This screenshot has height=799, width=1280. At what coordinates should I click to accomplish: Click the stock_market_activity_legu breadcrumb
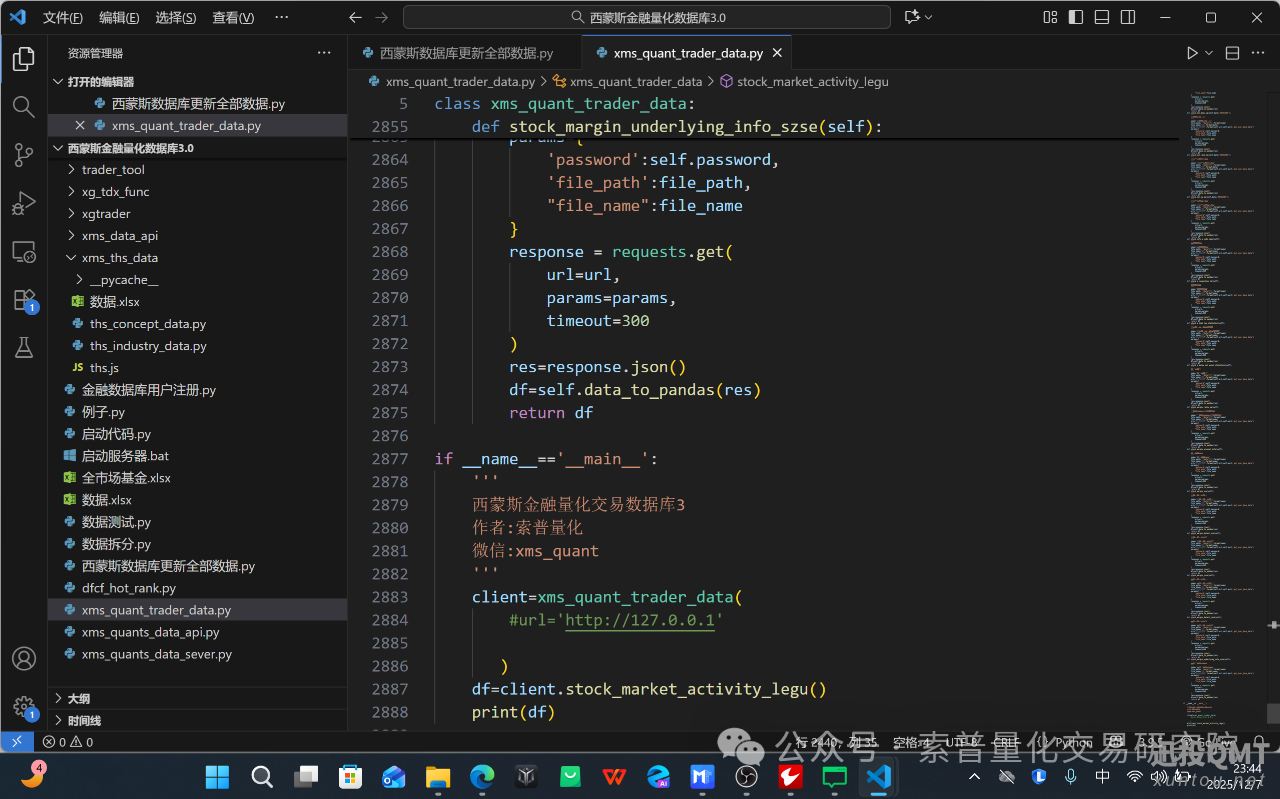click(810, 81)
